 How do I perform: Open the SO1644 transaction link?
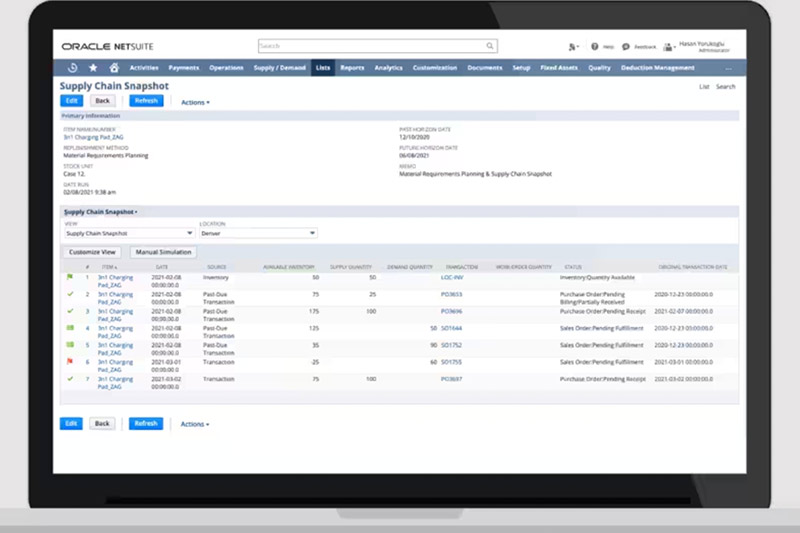point(452,328)
